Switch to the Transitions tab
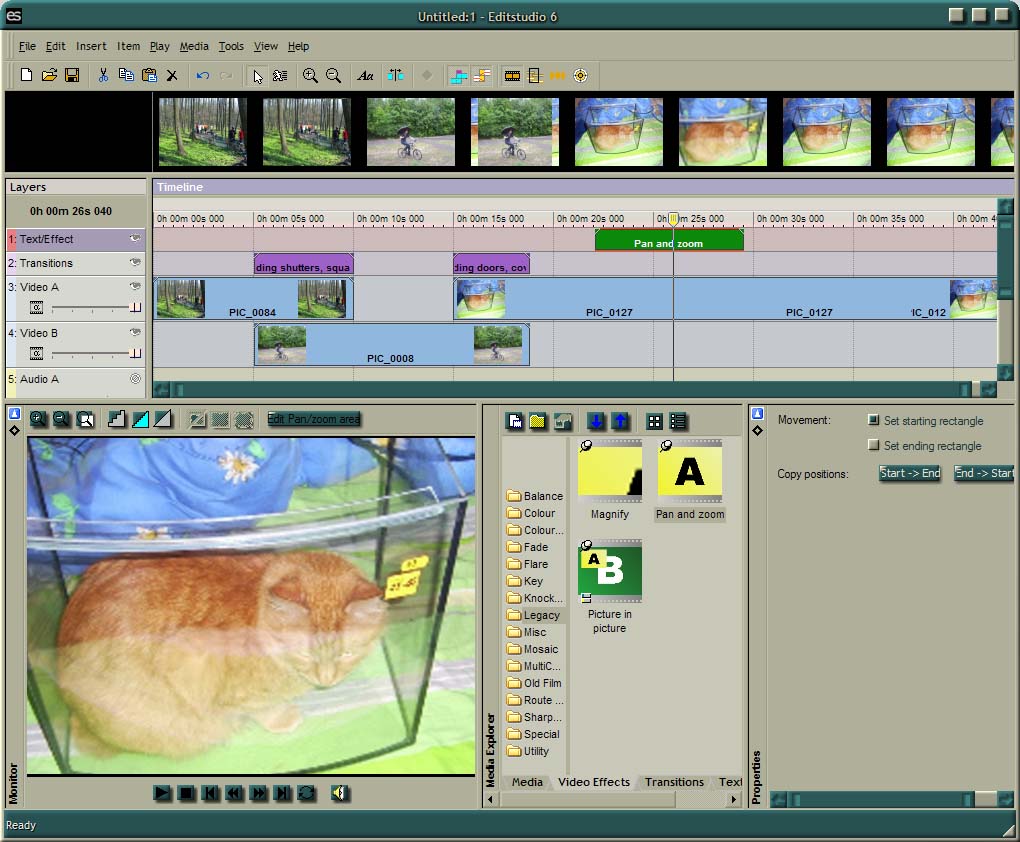The image size is (1020, 842). click(673, 782)
